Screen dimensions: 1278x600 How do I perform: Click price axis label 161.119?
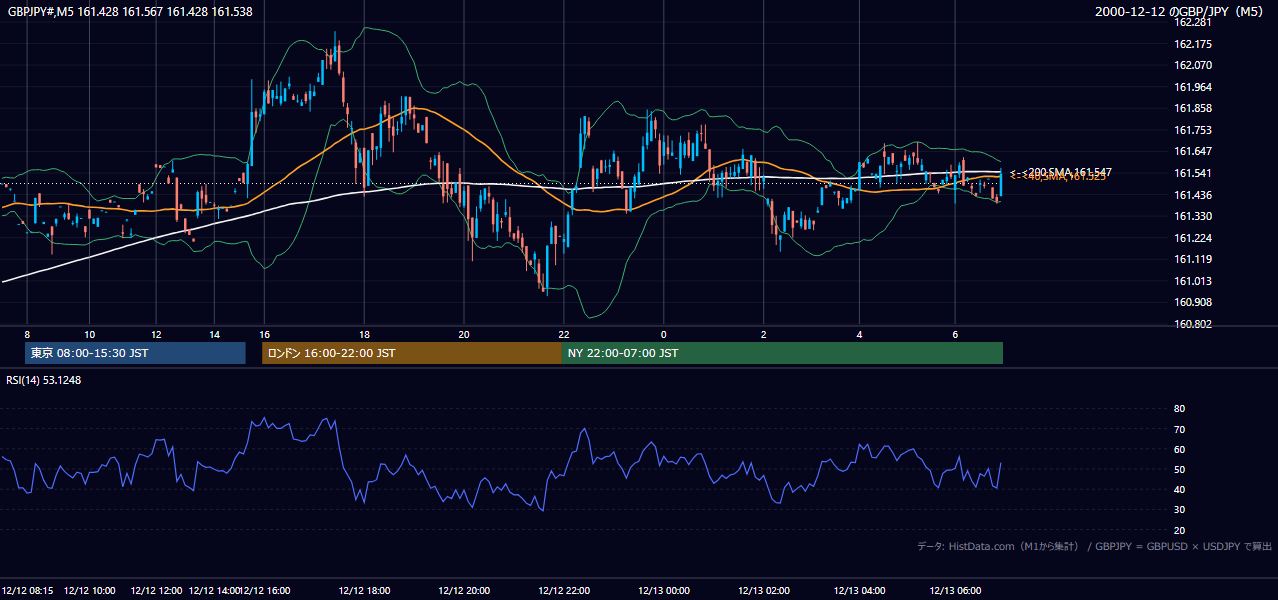pos(1193,259)
